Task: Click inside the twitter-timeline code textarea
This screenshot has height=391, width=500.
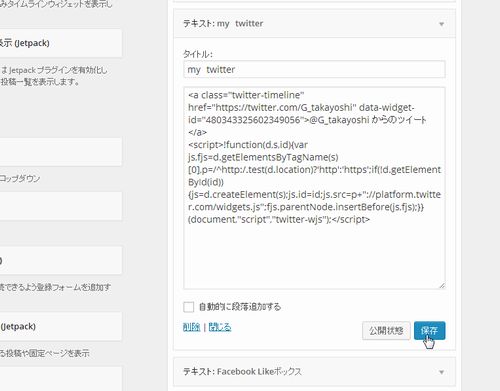Action: (314, 188)
